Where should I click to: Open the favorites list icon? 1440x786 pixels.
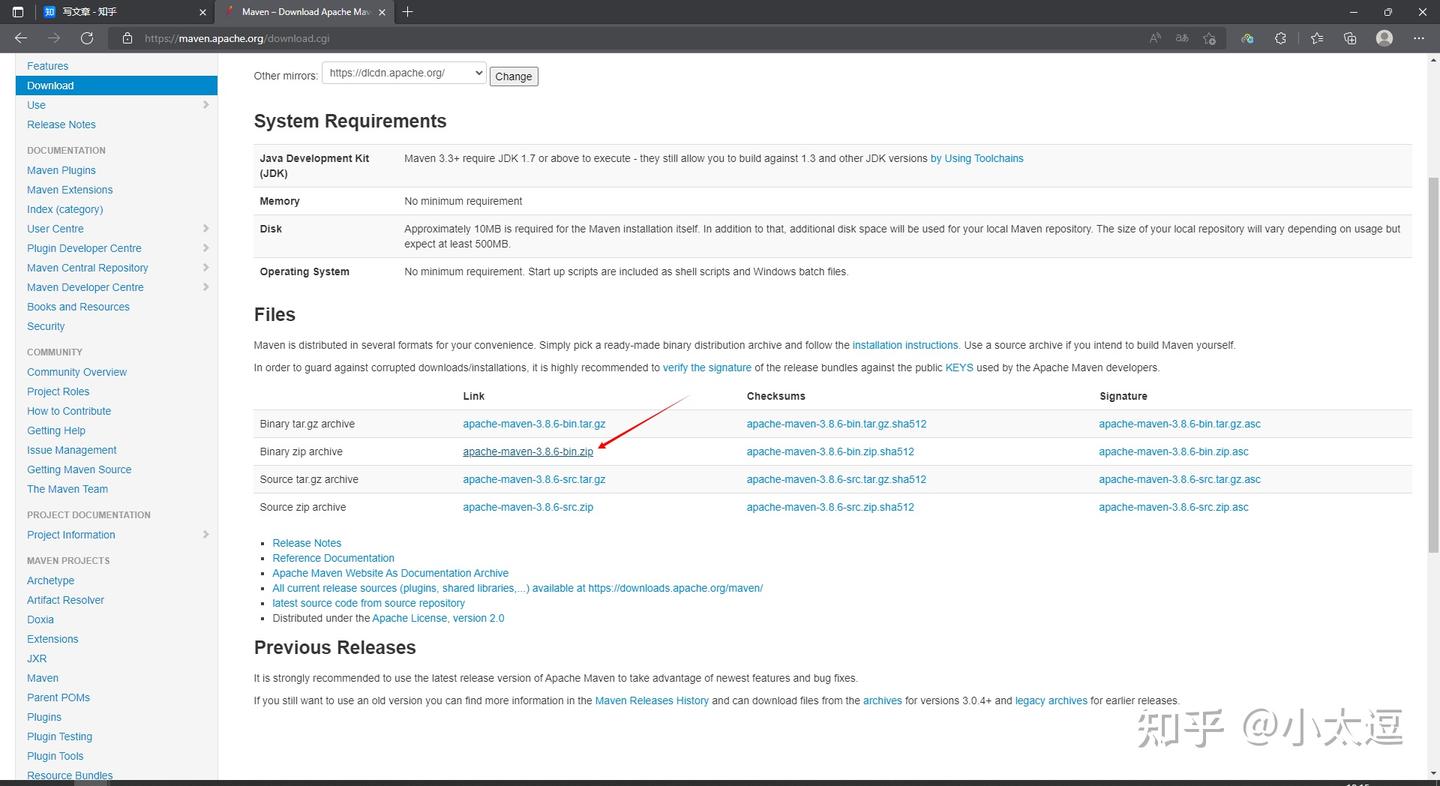pyautogui.click(x=1316, y=38)
